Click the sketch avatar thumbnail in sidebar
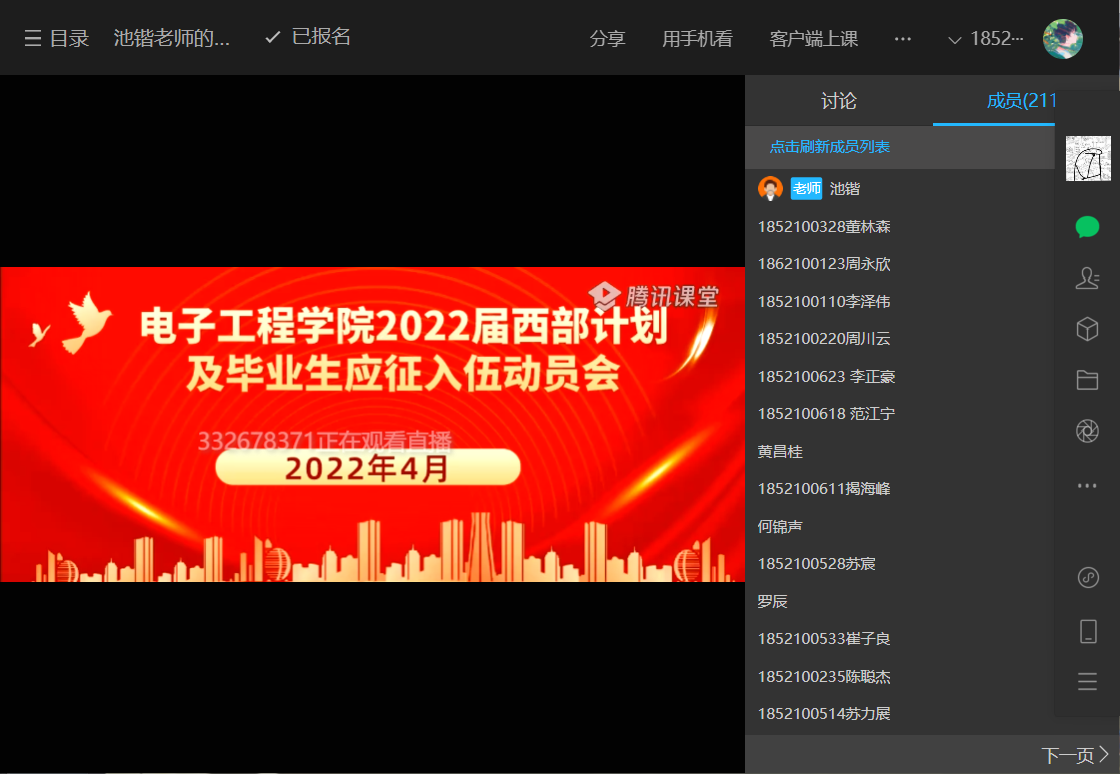Viewport: 1120px width, 774px height. coord(1087,159)
